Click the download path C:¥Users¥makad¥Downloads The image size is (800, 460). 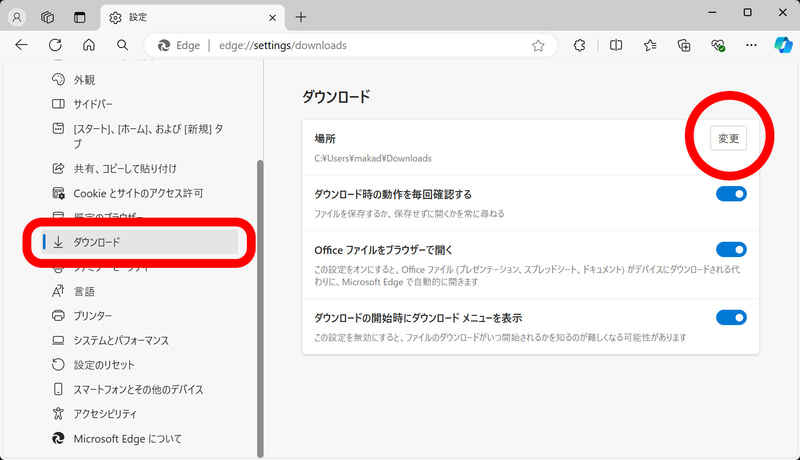point(373,159)
